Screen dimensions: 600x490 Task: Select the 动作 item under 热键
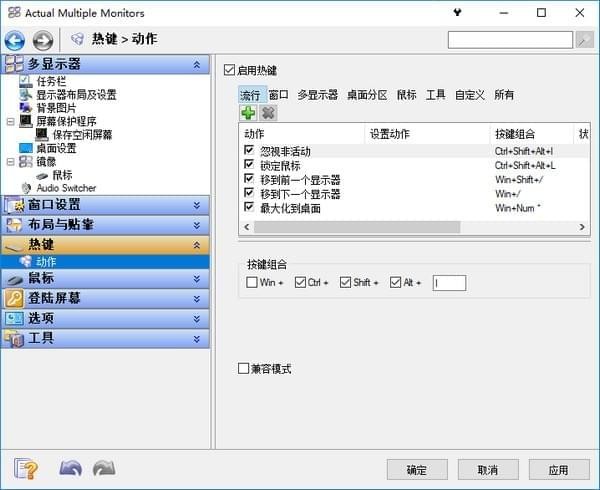coord(46,262)
